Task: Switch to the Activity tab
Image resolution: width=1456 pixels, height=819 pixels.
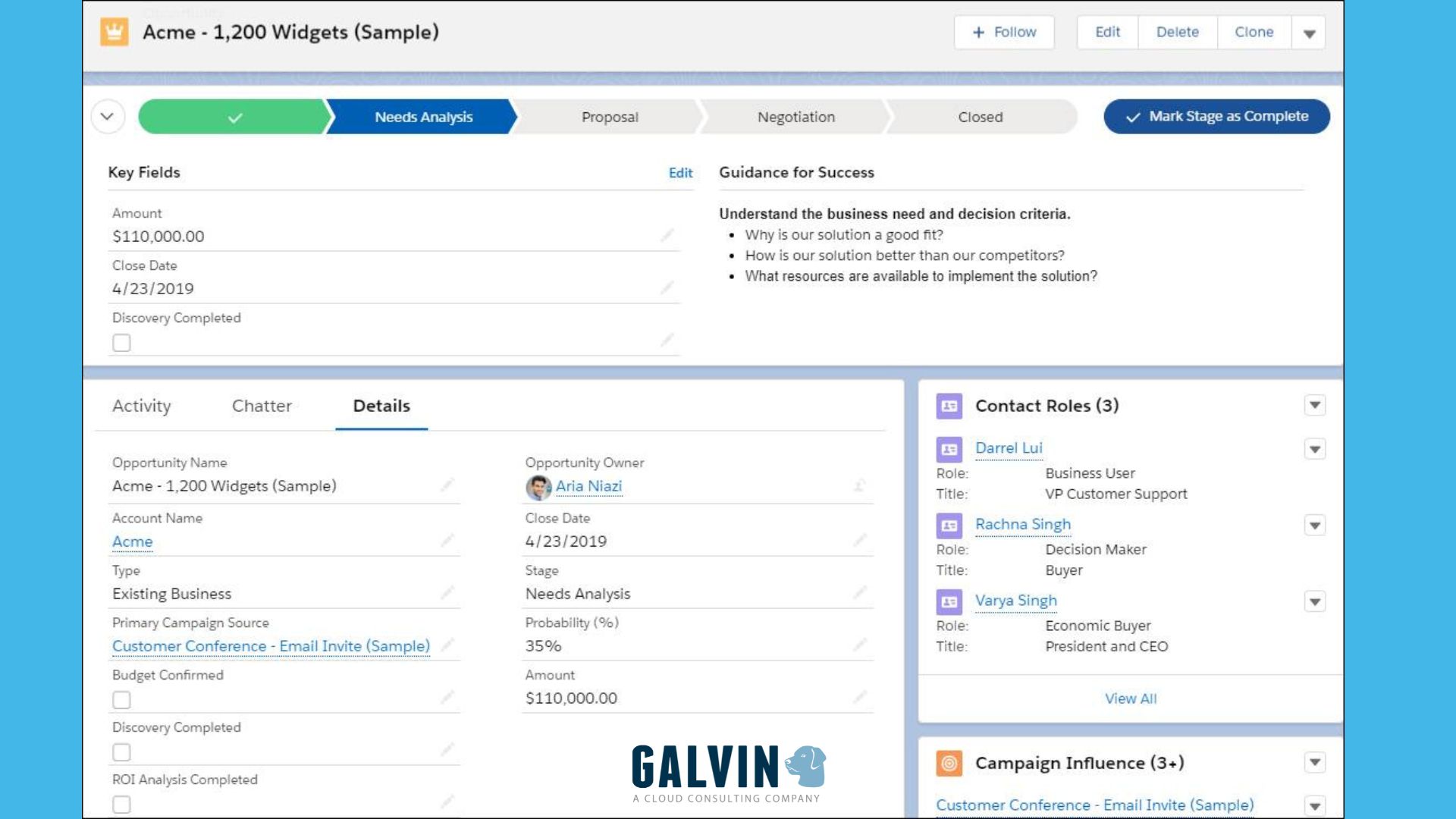Action: pyautogui.click(x=141, y=406)
